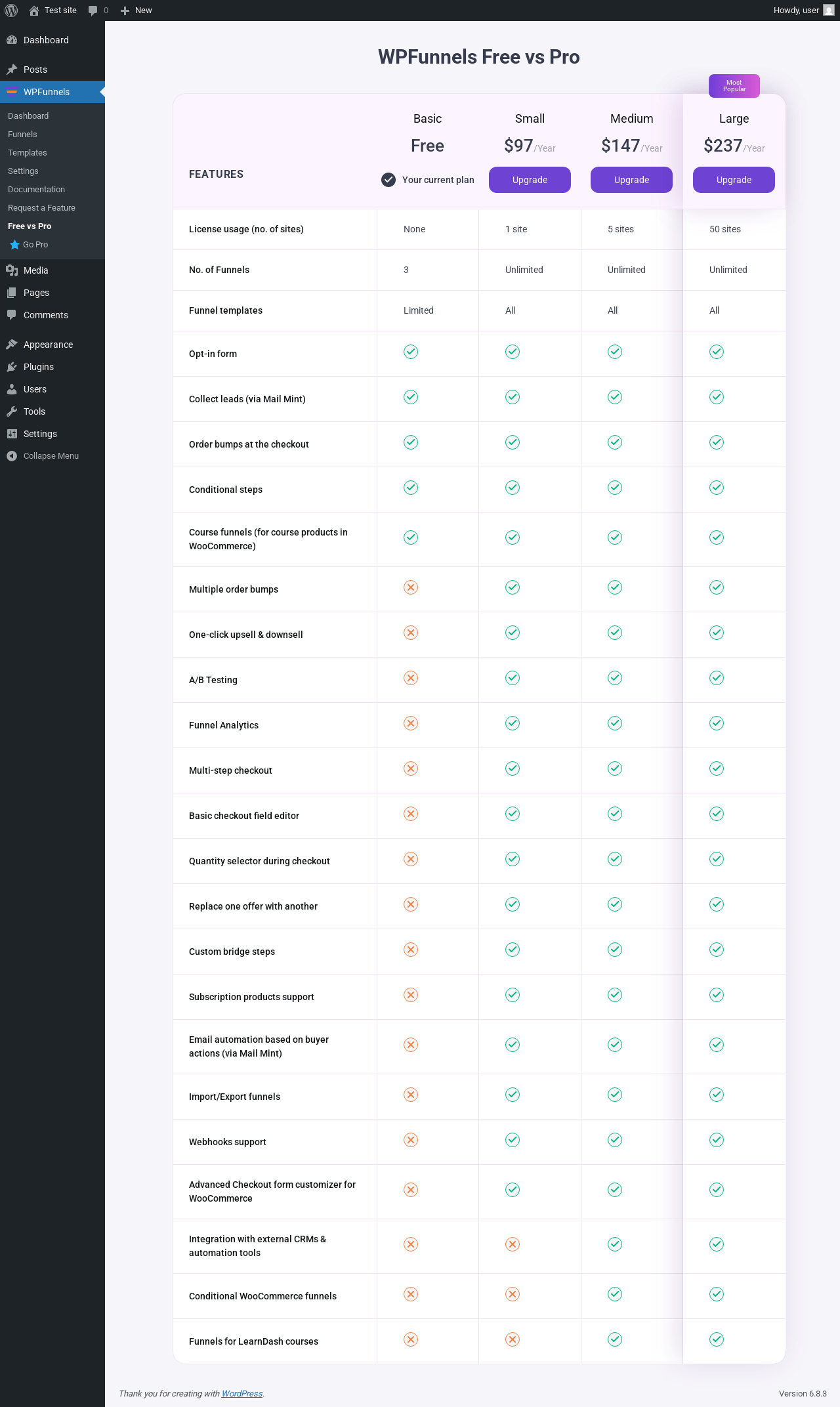Open the New content dropdown in admin bar
This screenshot has width=840, height=1407.
pyautogui.click(x=136, y=10)
